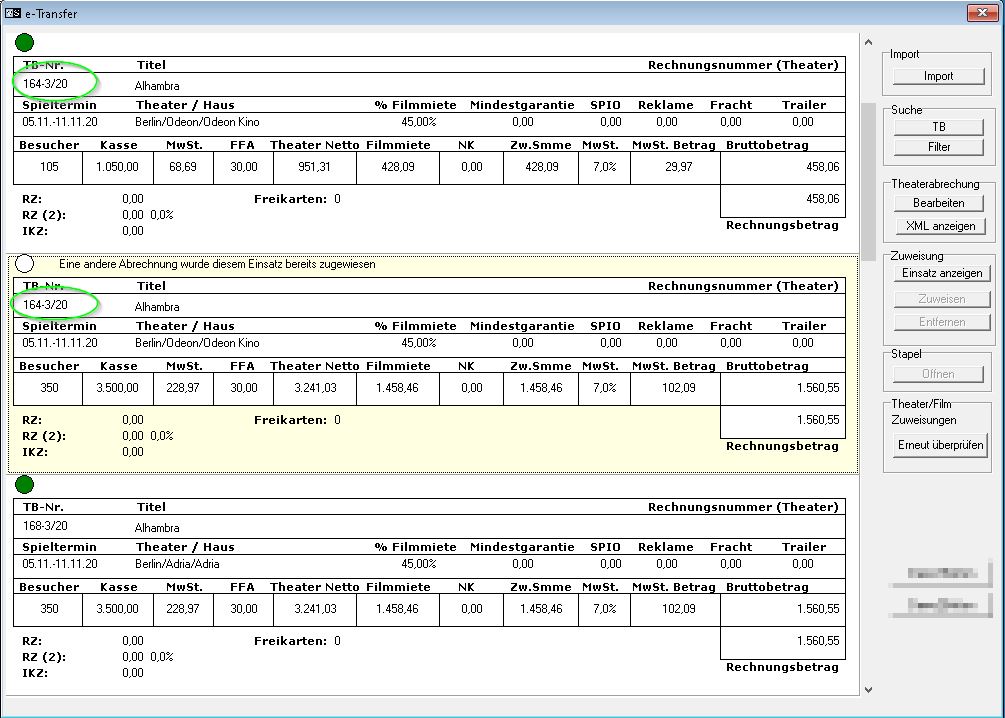The height and width of the screenshot is (718, 1005).
Task: Click the Bruttobetrag cell showing 458,06
Action: [x=782, y=168]
